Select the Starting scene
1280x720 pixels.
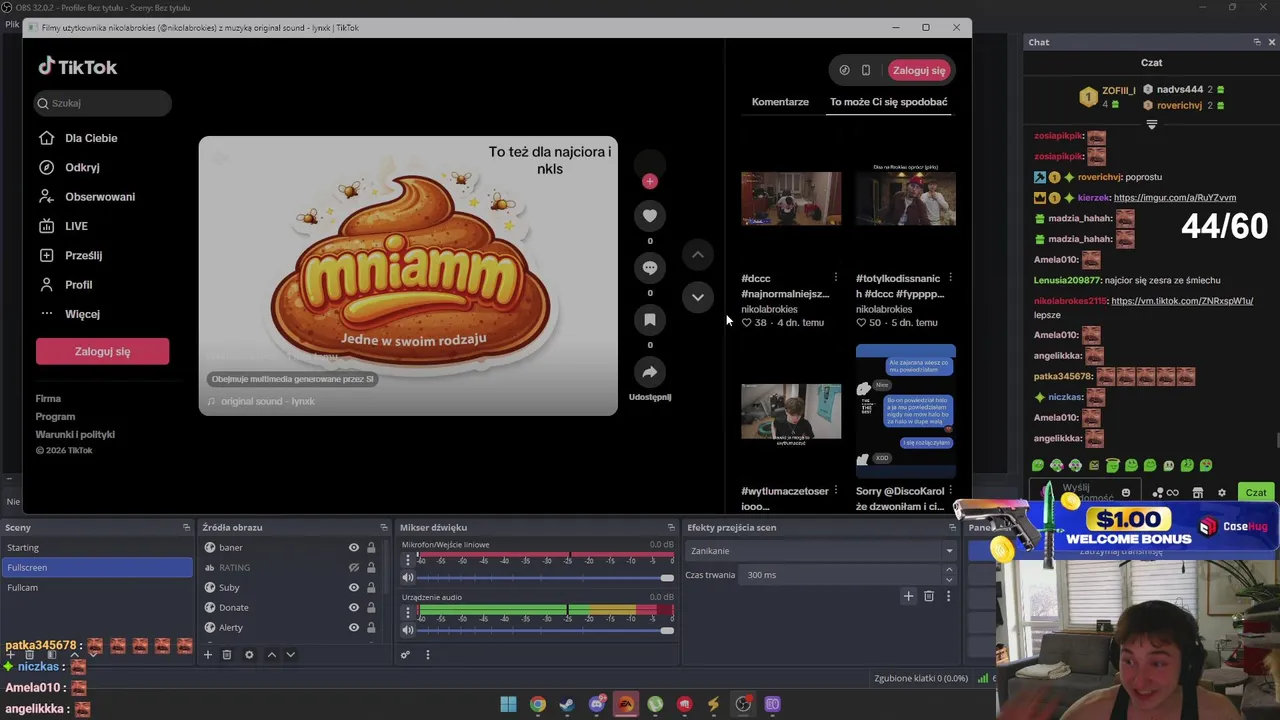pyautogui.click(x=97, y=548)
